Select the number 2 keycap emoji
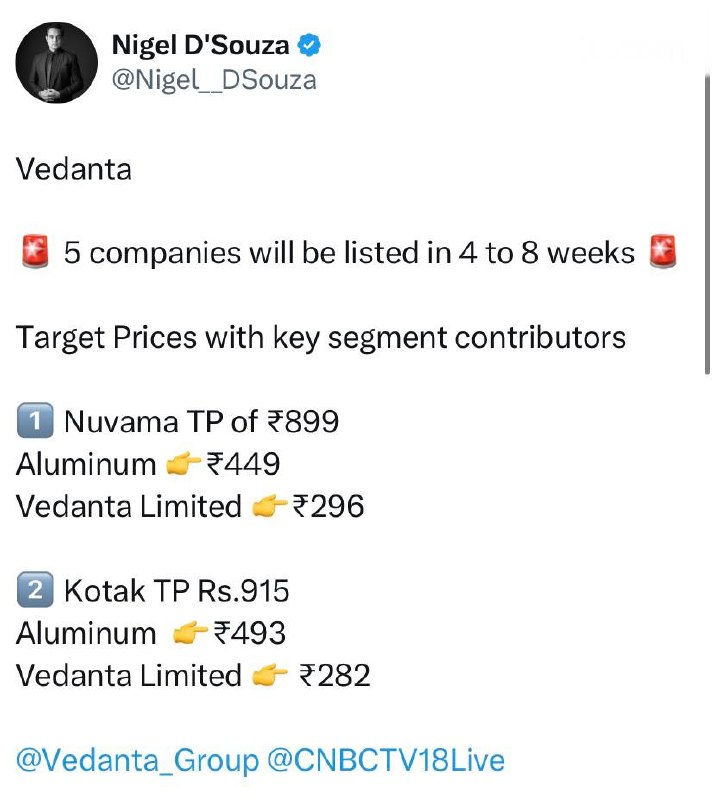Image resolution: width=715 pixels, height=800 pixels. click(34, 591)
